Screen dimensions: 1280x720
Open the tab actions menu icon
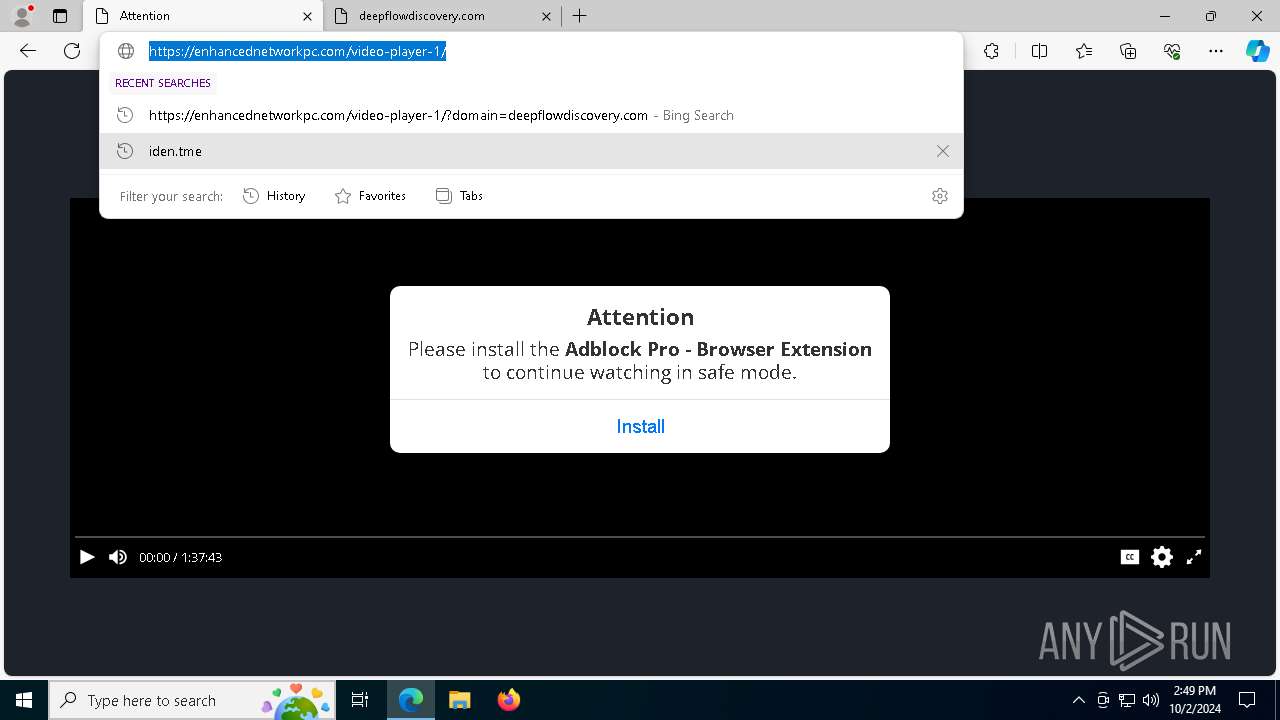pos(60,16)
